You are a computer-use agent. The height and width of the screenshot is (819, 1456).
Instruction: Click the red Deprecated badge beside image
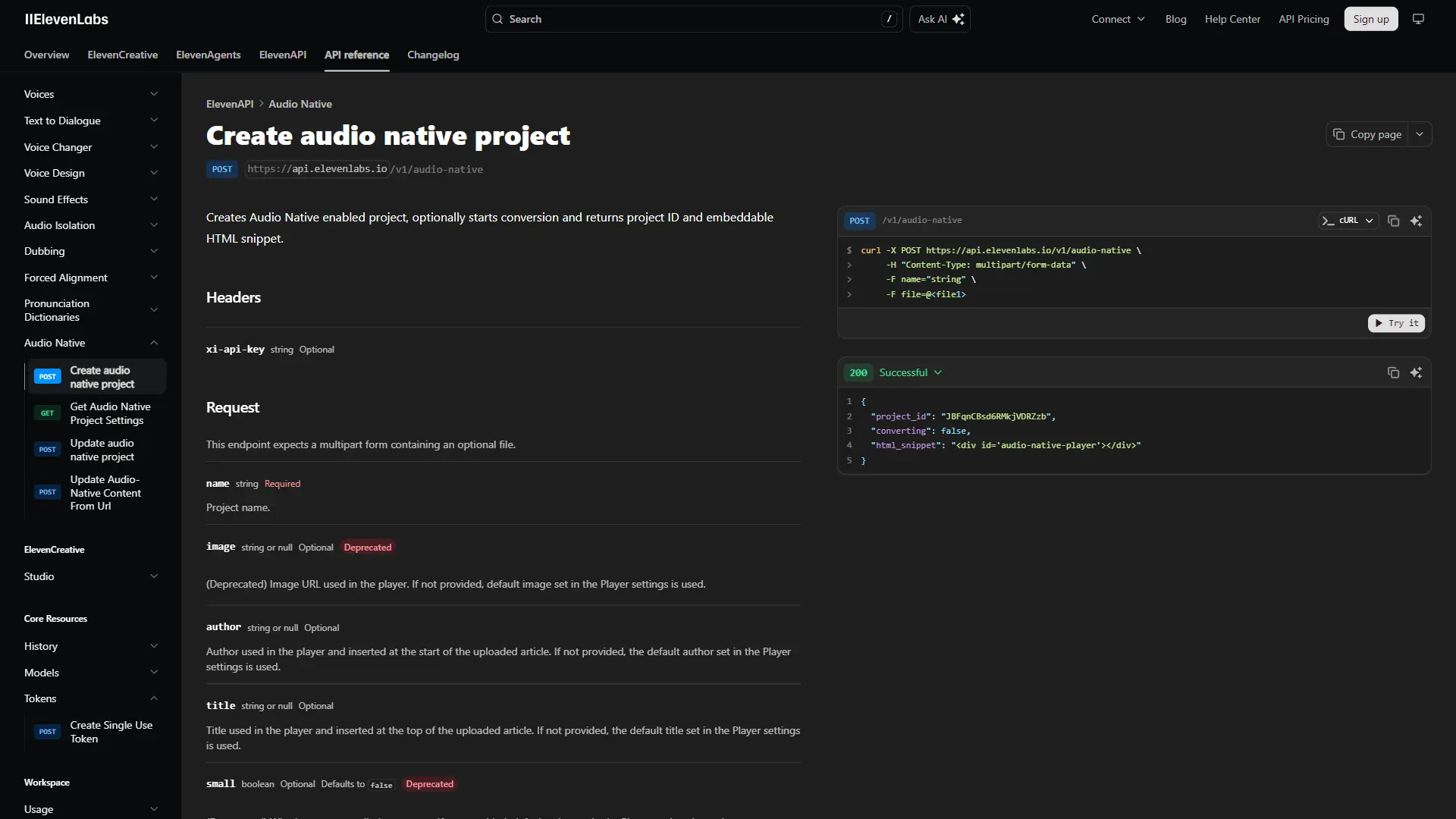[368, 548]
